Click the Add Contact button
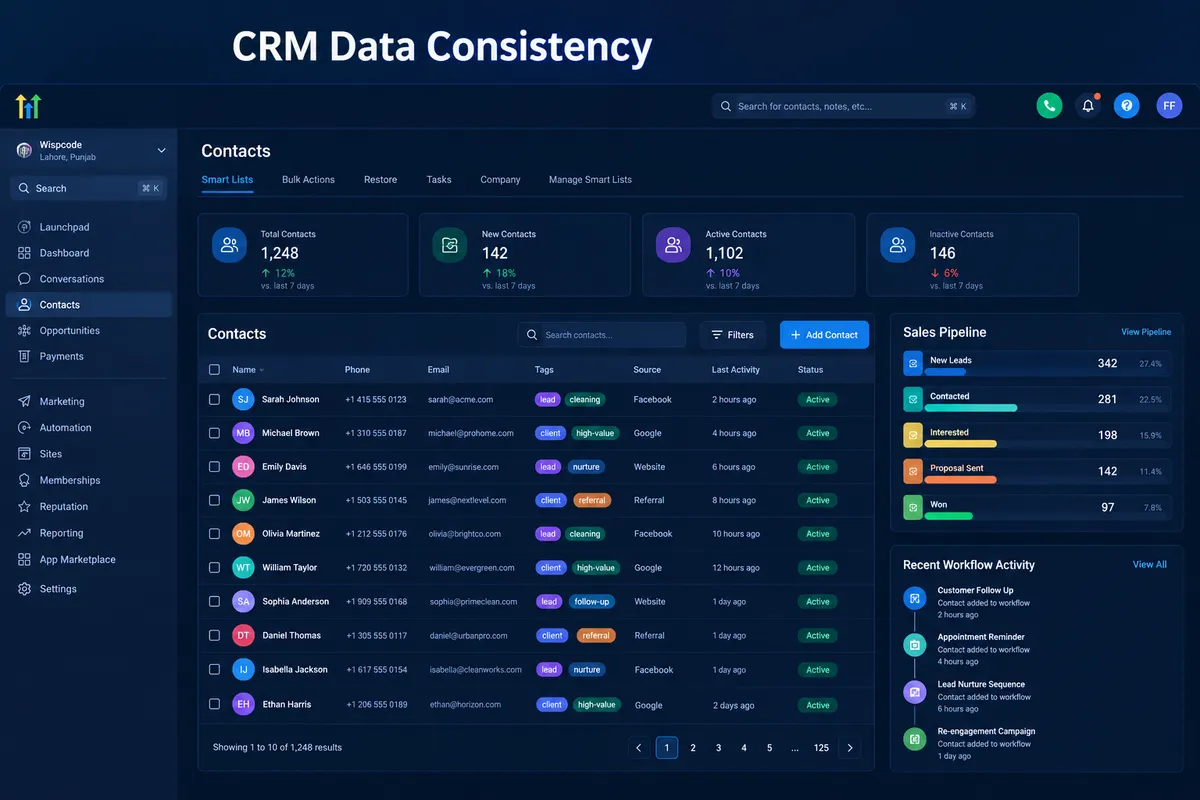 pos(824,335)
